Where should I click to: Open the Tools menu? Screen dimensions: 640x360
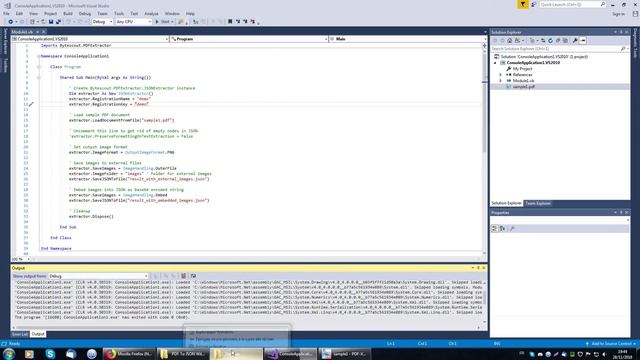point(119,13)
